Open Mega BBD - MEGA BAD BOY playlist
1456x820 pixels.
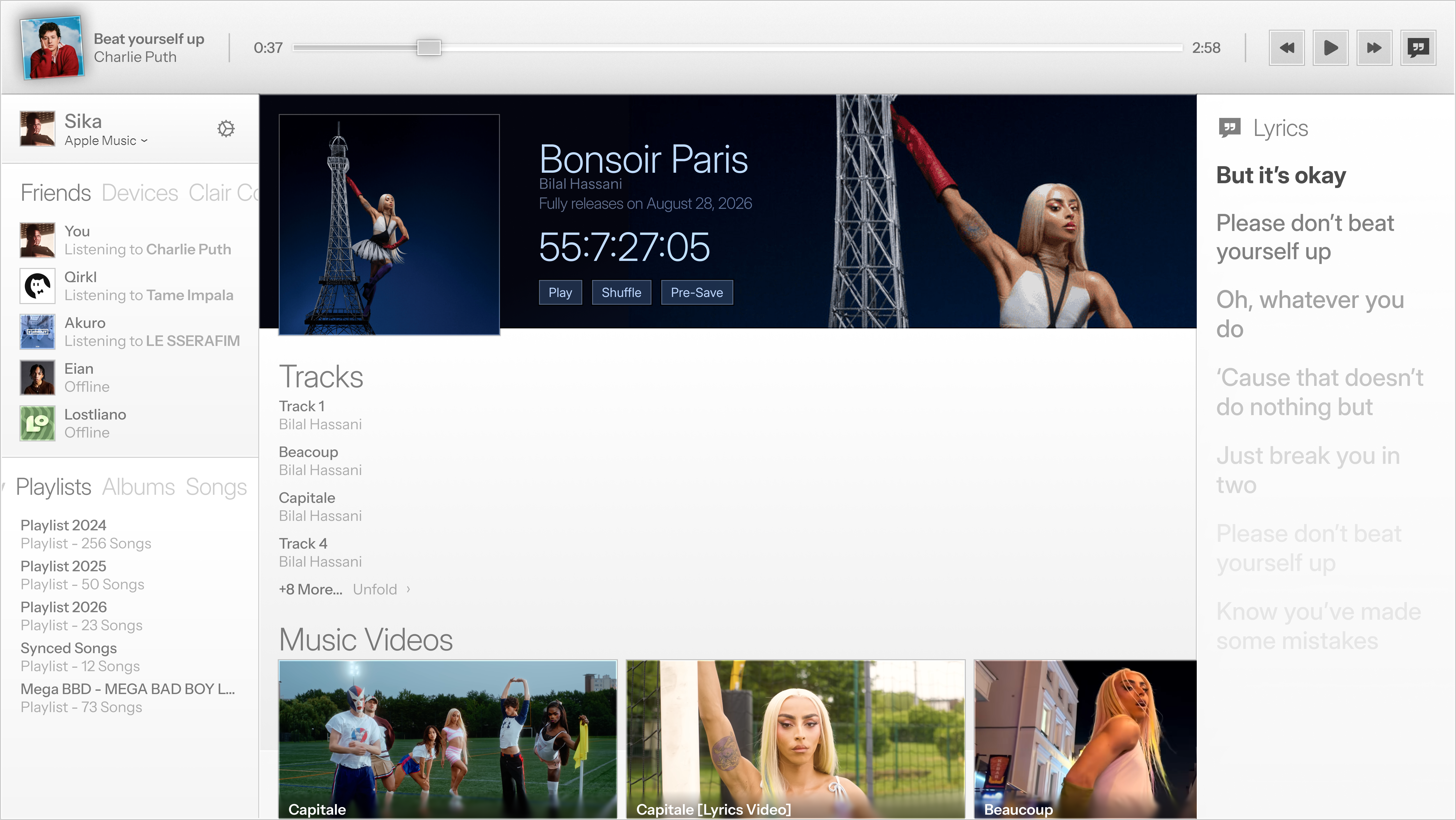[x=128, y=698]
